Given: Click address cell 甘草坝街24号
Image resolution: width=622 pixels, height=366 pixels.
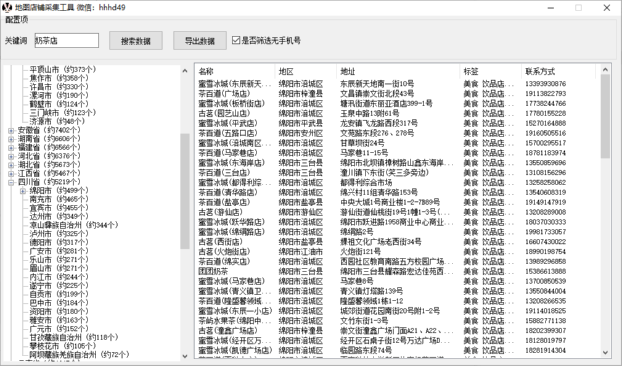Looking at the screenshot, I should pyautogui.click(x=362, y=143).
